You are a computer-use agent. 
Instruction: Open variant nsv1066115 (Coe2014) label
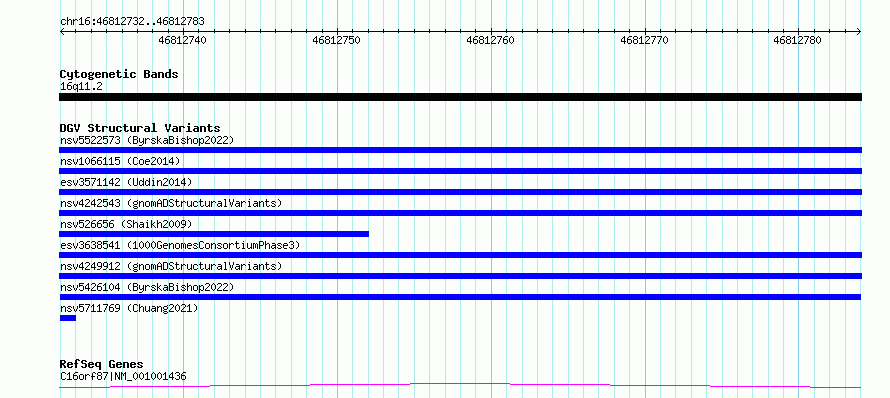(x=120, y=161)
